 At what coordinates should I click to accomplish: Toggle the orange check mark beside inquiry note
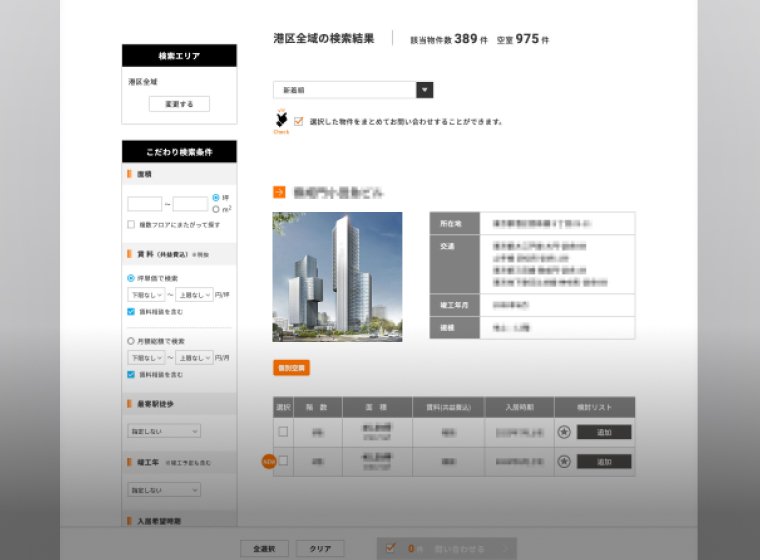[x=299, y=121]
